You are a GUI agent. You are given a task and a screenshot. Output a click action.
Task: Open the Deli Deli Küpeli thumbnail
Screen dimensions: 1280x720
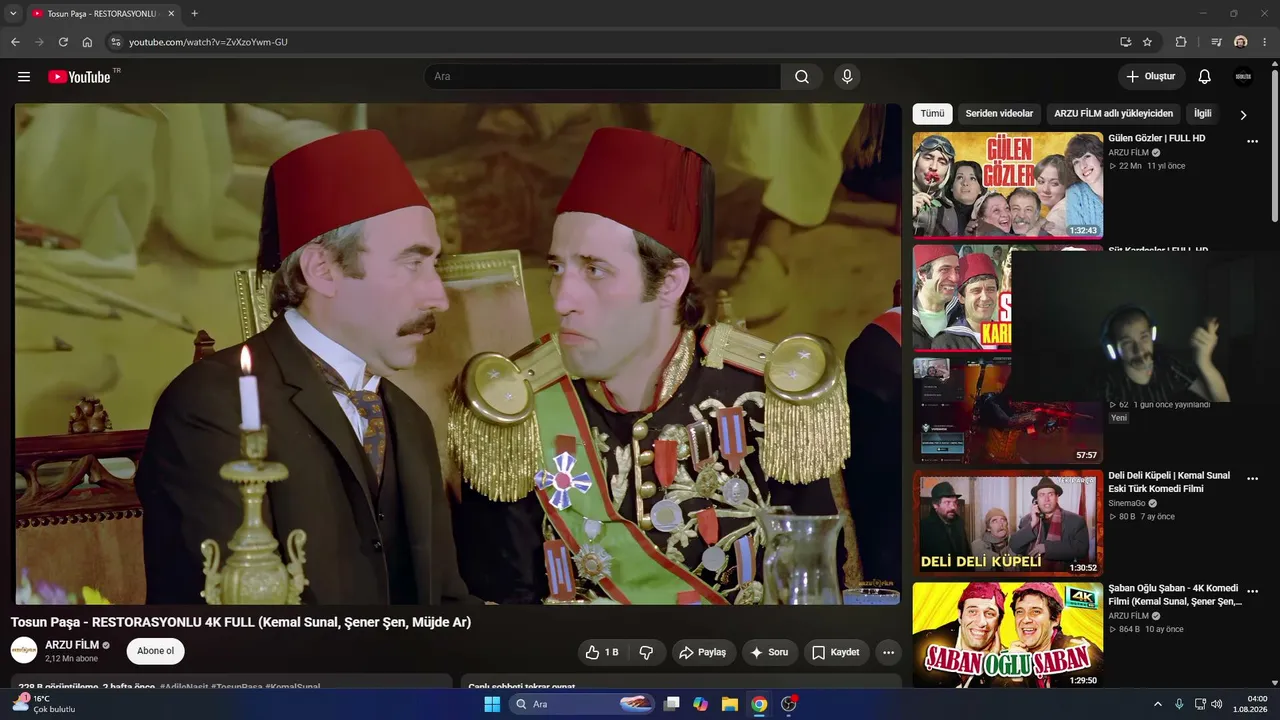click(x=1008, y=523)
